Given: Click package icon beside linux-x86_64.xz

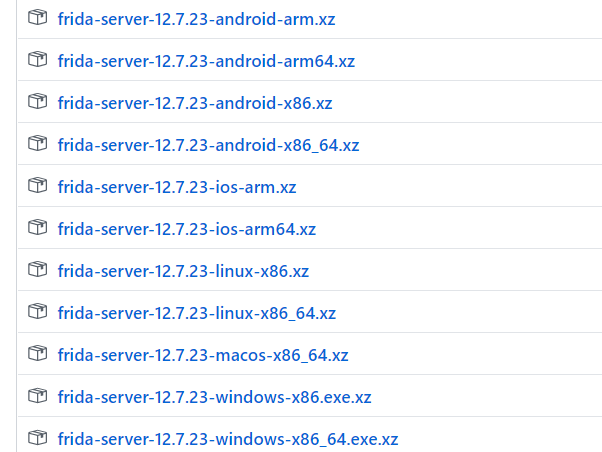Looking at the screenshot, I should tap(38, 311).
